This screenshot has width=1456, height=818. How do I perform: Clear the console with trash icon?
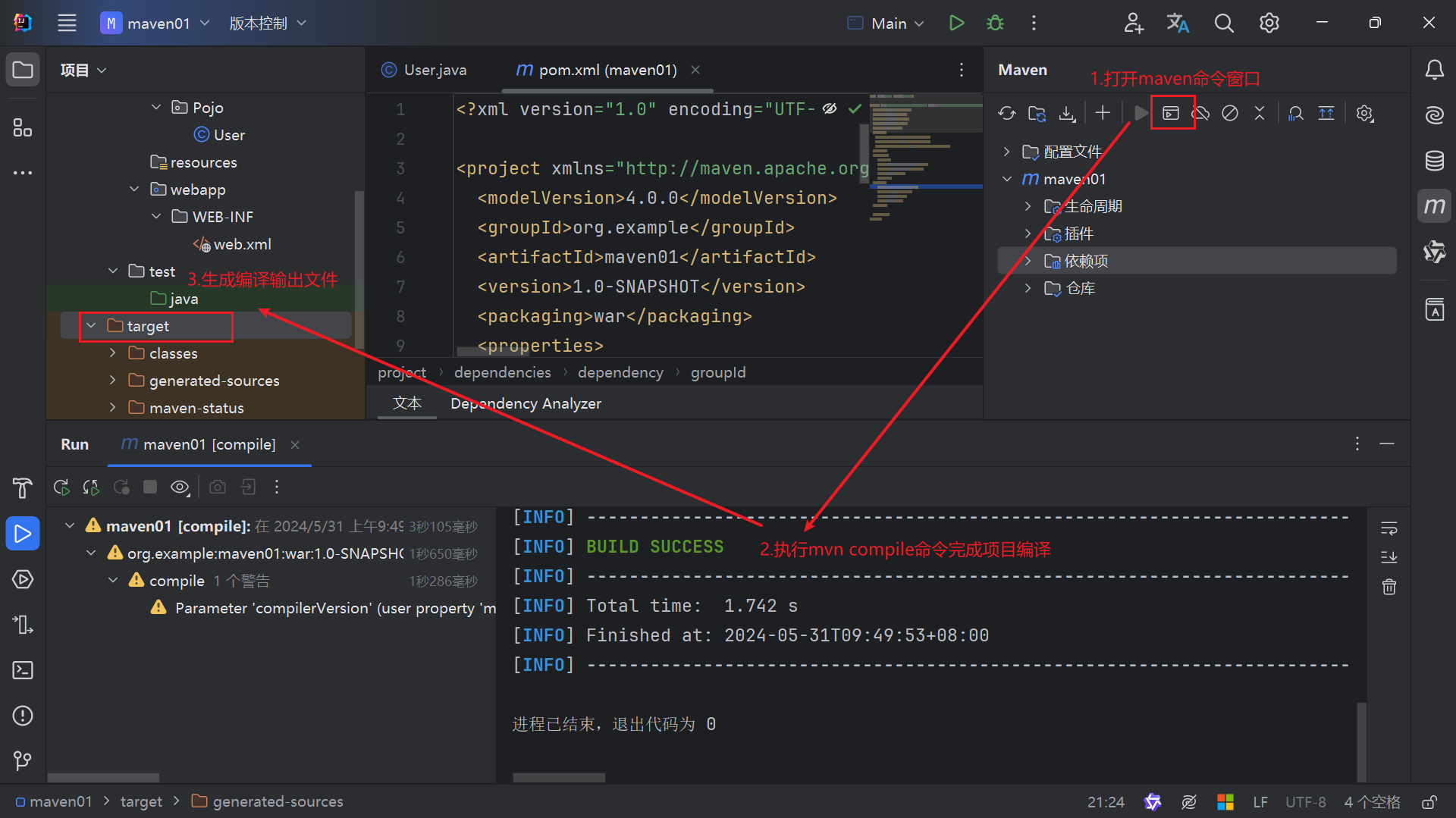(1389, 587)
